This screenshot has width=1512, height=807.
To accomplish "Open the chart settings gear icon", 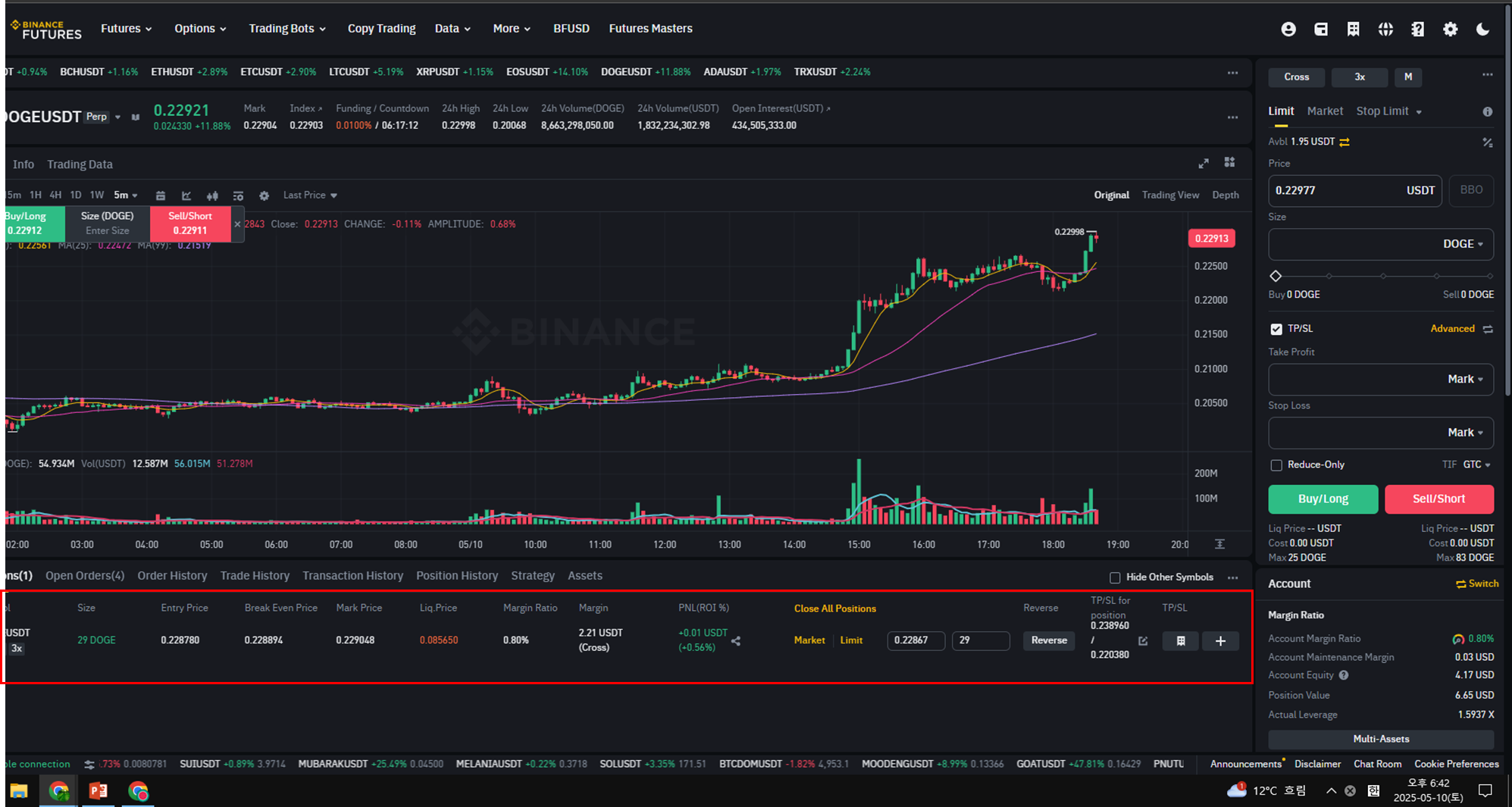I will pyautogui.click(x=264, y=195).
